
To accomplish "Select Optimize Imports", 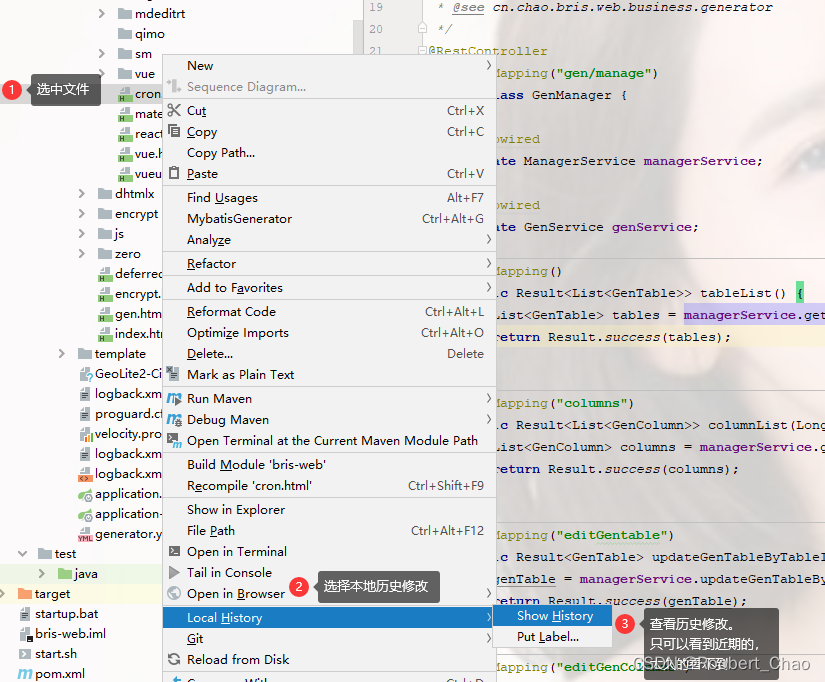I will tap(329, 333).
